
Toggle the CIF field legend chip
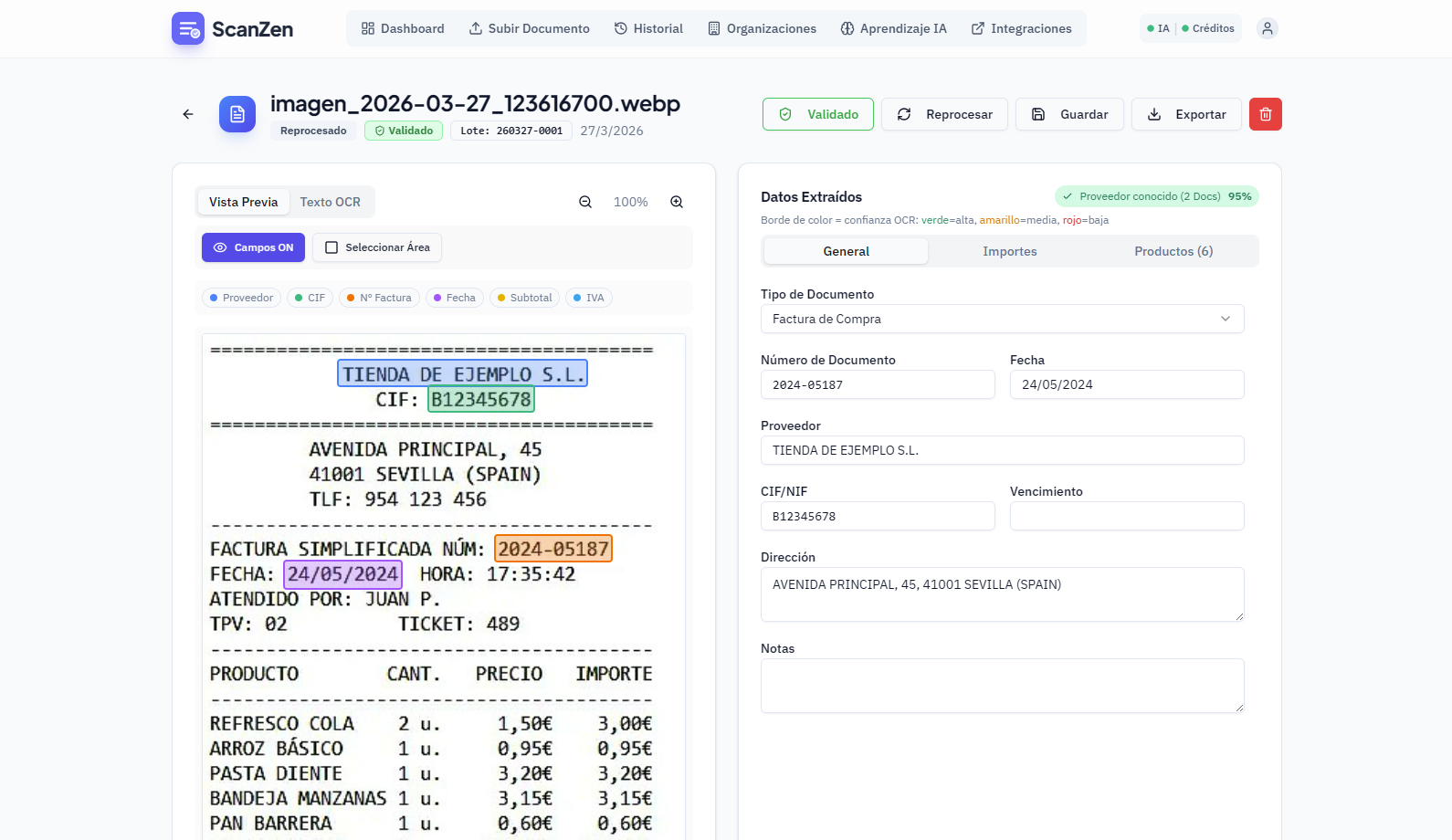(x=310, y=298)
